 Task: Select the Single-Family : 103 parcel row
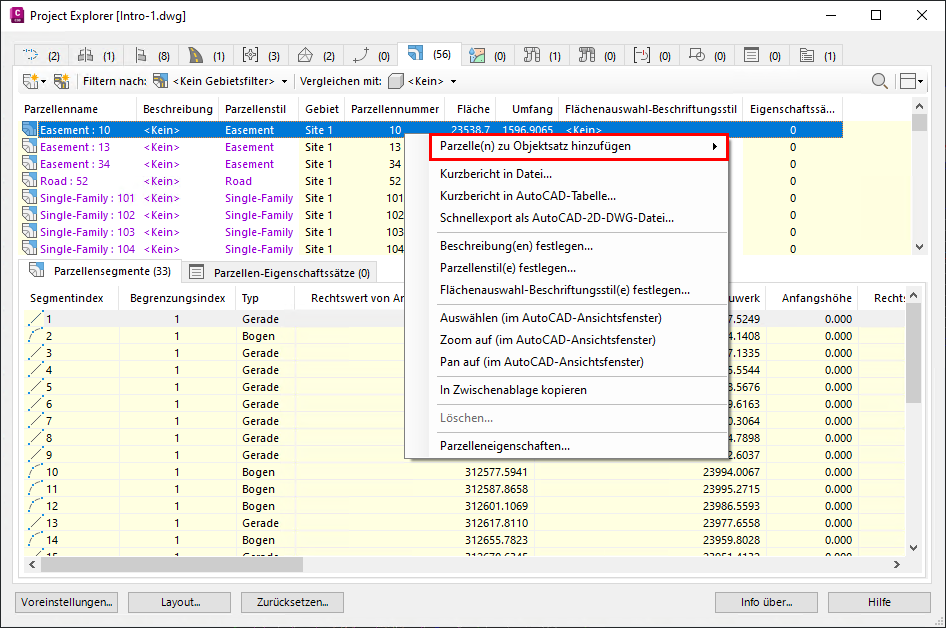coord(213,232)
